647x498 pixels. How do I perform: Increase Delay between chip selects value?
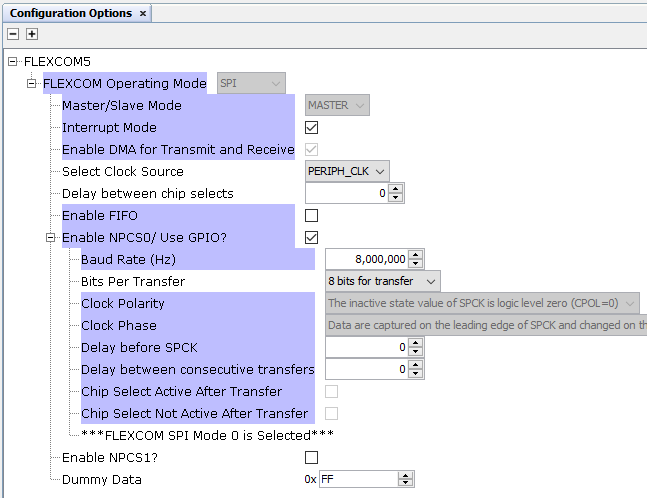click(396, 189)
